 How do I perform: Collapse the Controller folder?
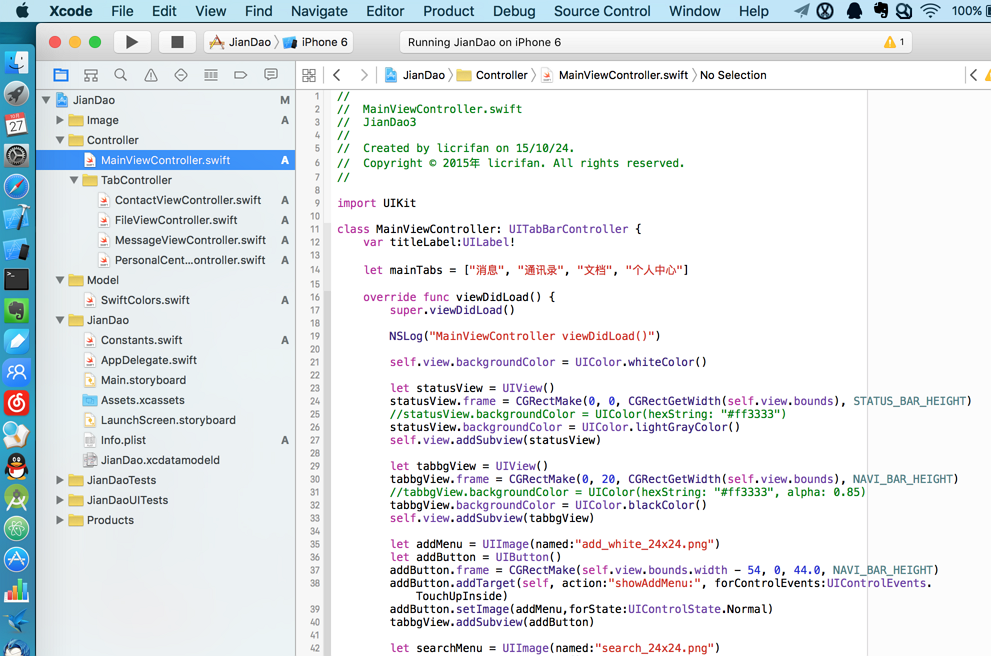pyautogui.click(x=60, y=140)
